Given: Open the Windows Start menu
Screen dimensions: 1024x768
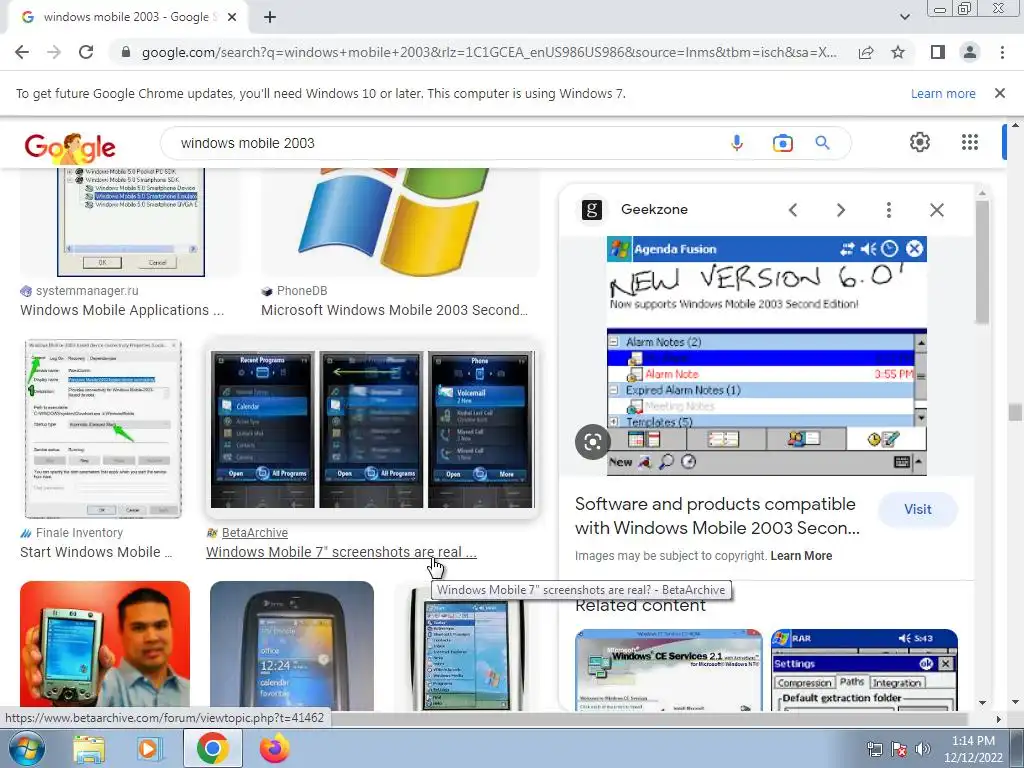Looking at the screenshot, I should [x=25, y=748].
